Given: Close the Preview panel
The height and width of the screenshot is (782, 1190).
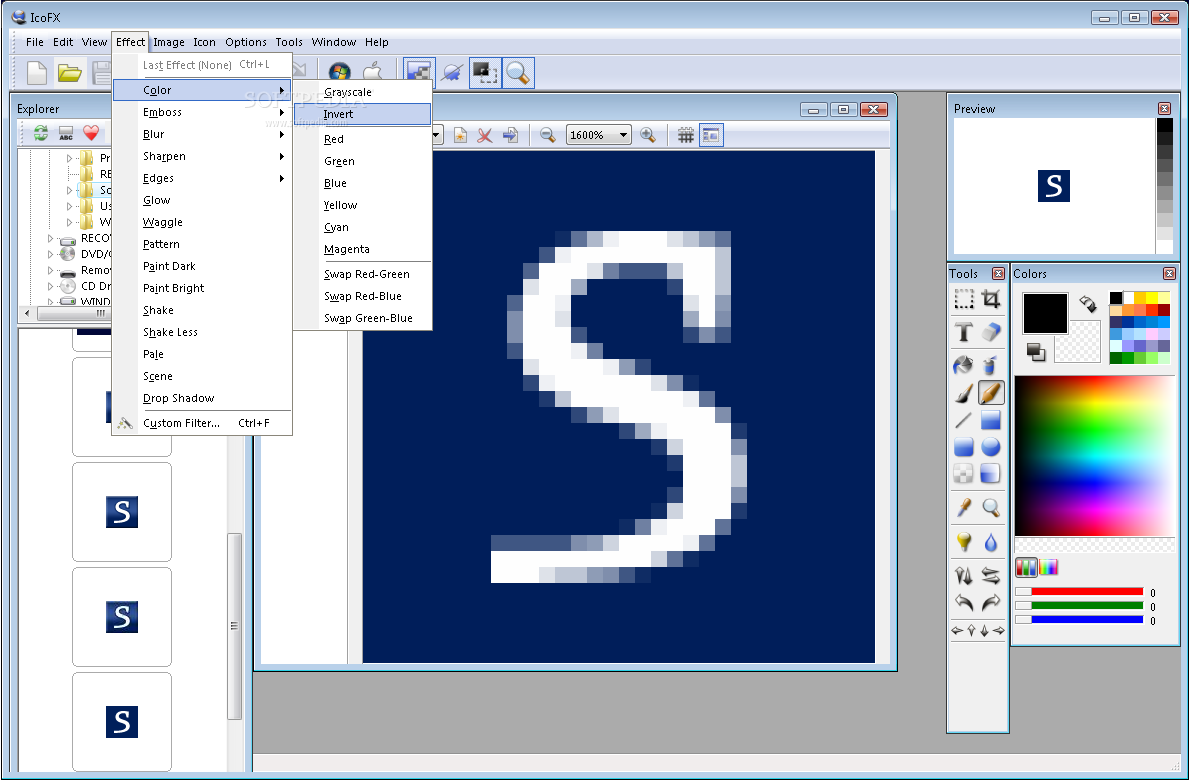Looking at the screenshot, I should pos(1164,109).
